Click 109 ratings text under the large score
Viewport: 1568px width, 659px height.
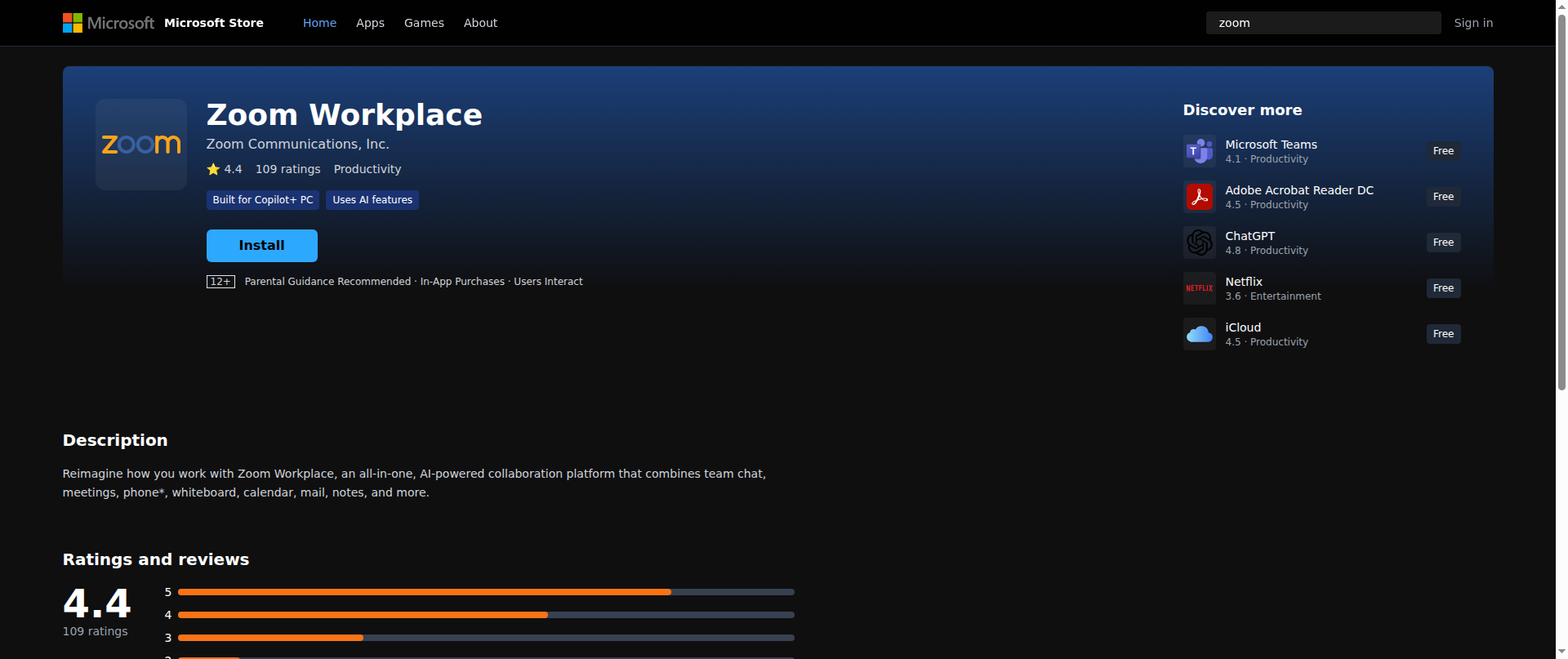coord(95,631)
